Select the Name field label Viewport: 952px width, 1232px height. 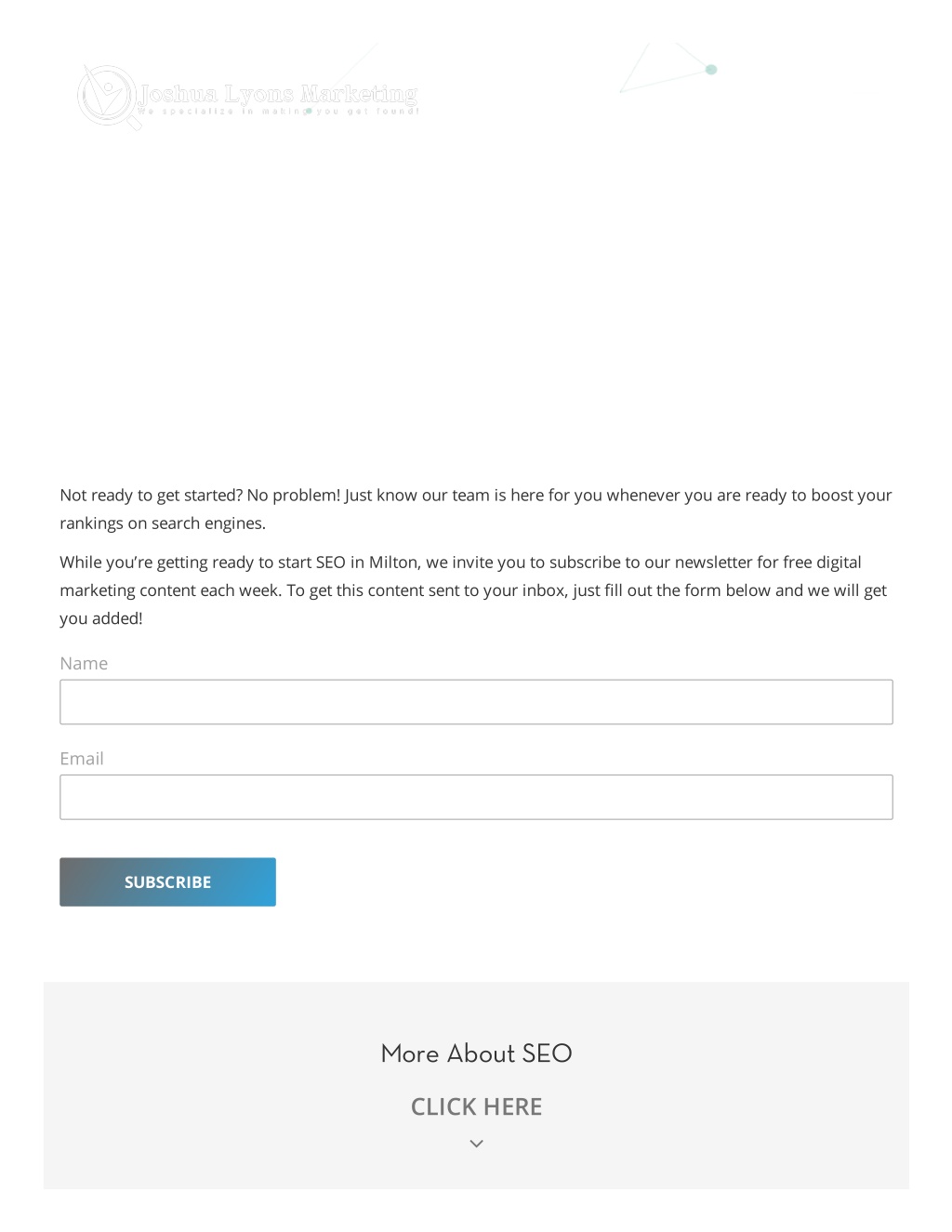point(84,663)
